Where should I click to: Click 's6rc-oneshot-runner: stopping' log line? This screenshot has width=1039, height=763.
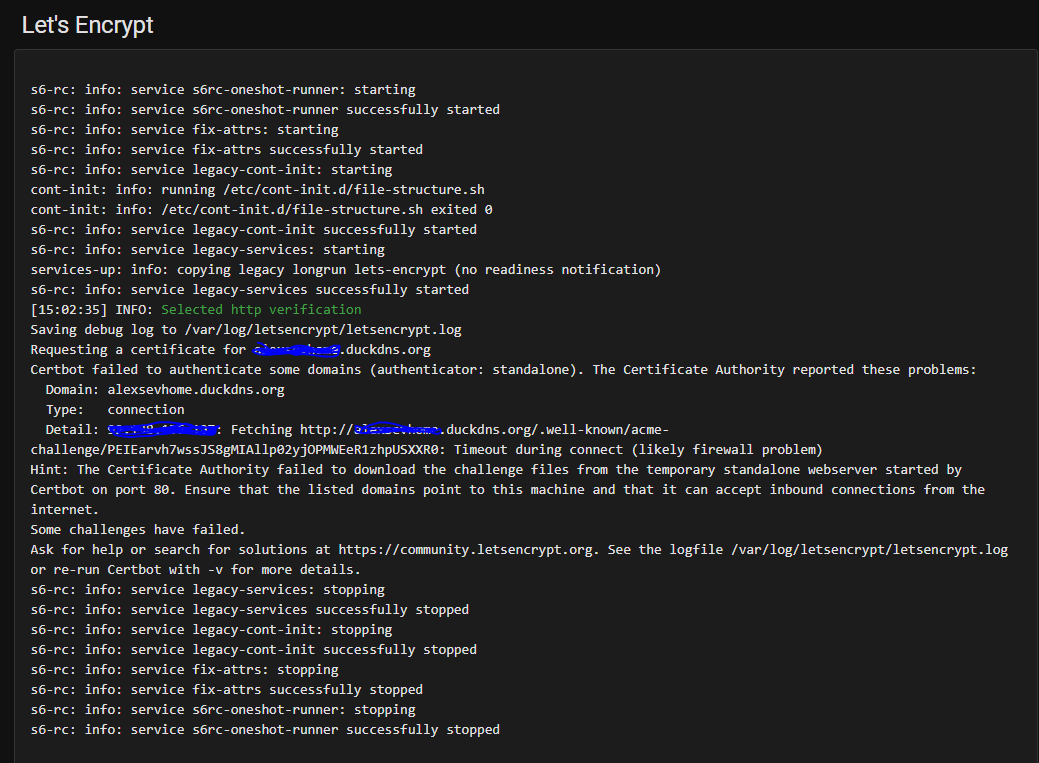[x=223, y=709]
